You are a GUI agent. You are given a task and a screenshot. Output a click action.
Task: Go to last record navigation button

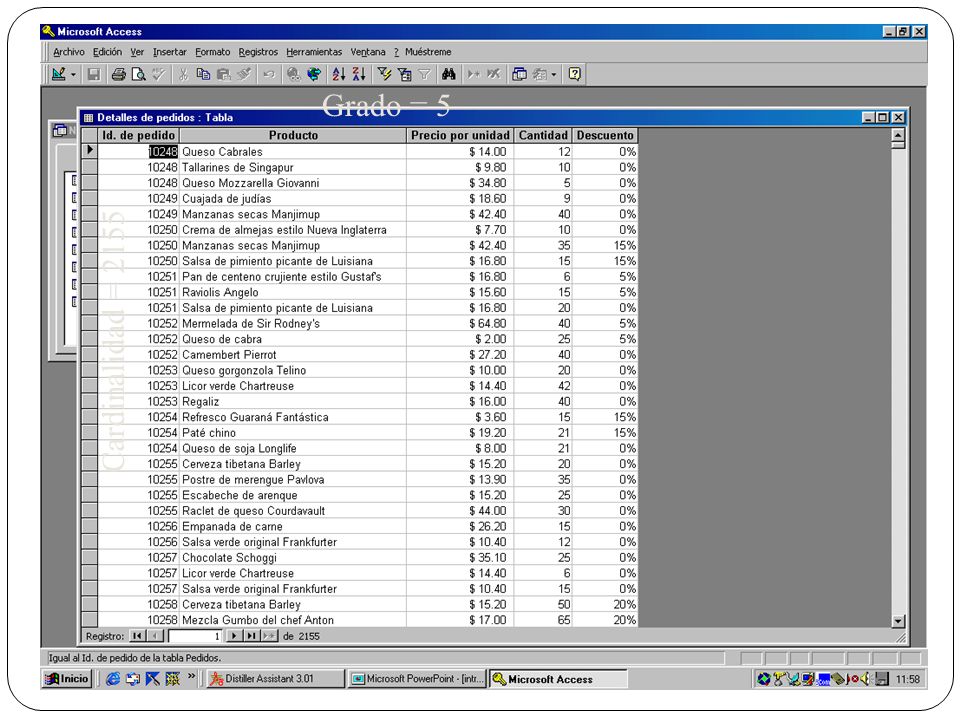click(251, 636)
